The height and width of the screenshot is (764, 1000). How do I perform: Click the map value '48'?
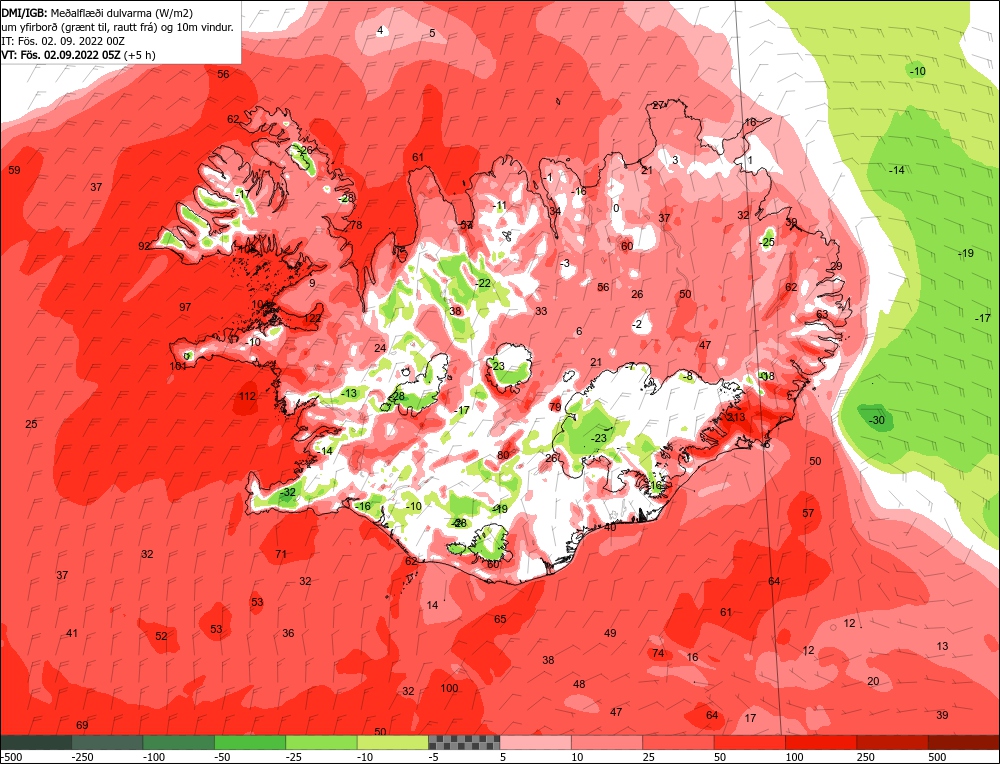[x=579, y=684]
